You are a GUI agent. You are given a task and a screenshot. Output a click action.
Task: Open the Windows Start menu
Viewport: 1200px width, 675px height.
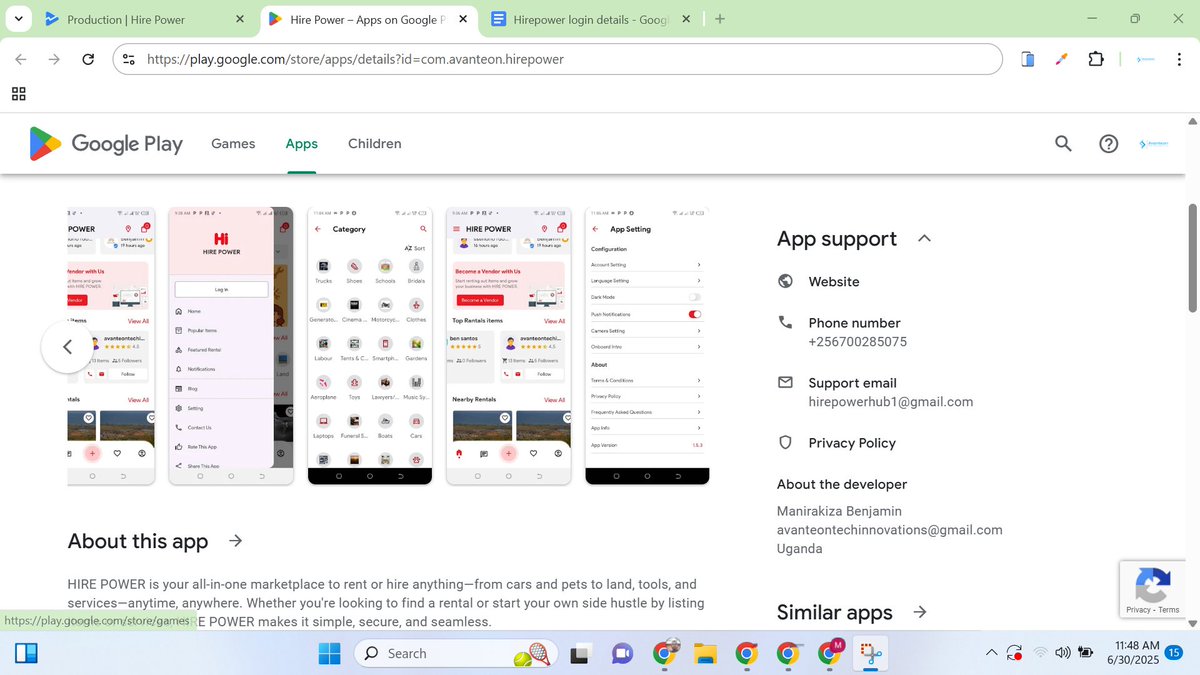[x=329, y=653]
